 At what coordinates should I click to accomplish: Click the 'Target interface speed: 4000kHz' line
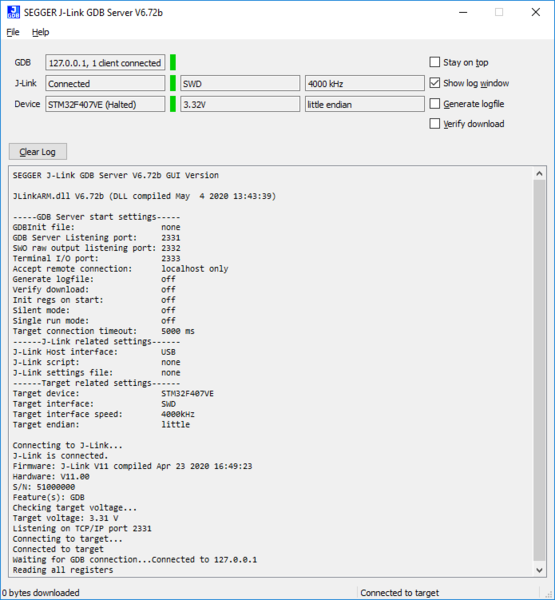tap(103, 414)
